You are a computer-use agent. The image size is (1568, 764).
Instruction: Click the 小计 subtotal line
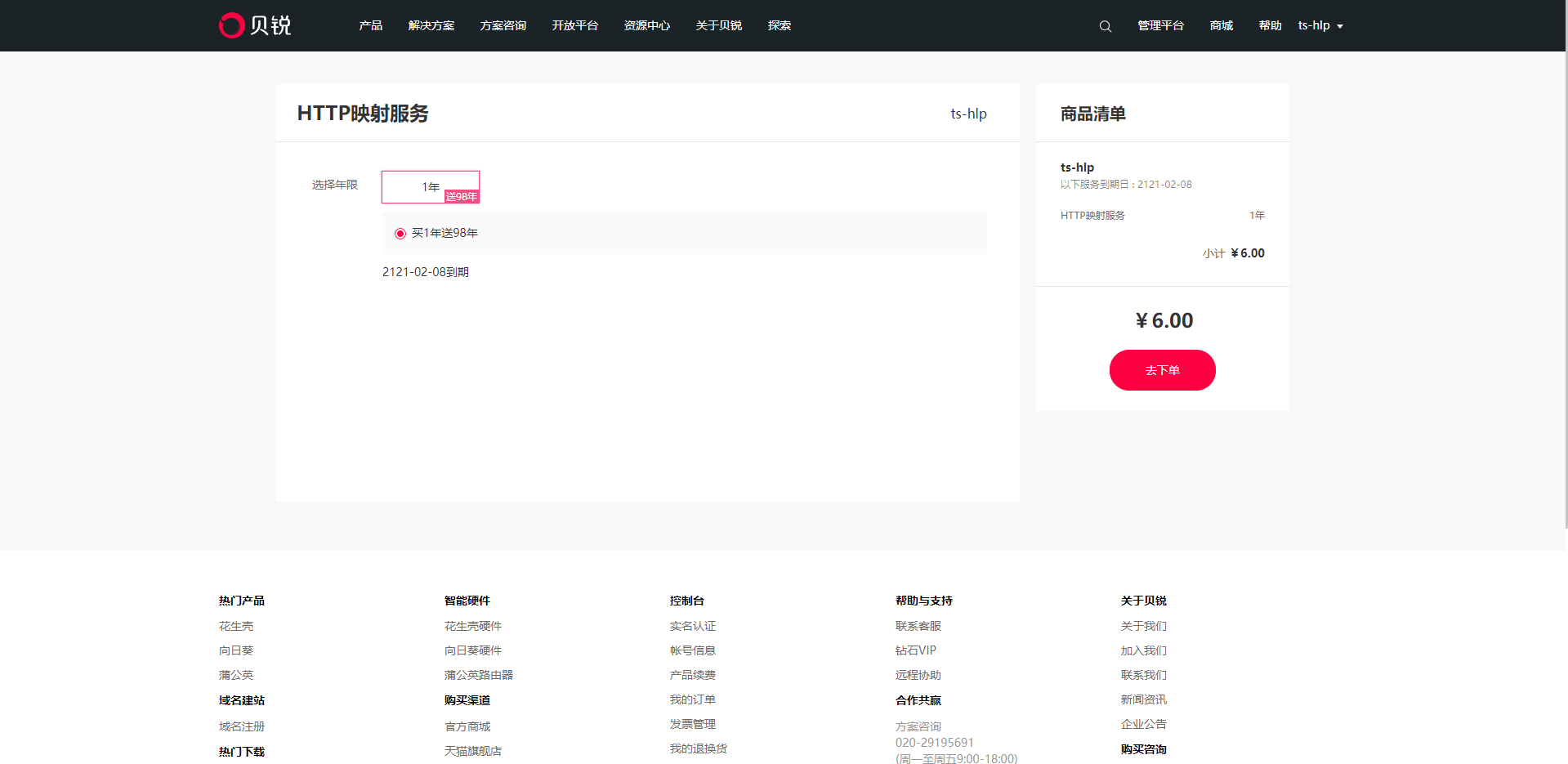tap(1234, 253)
